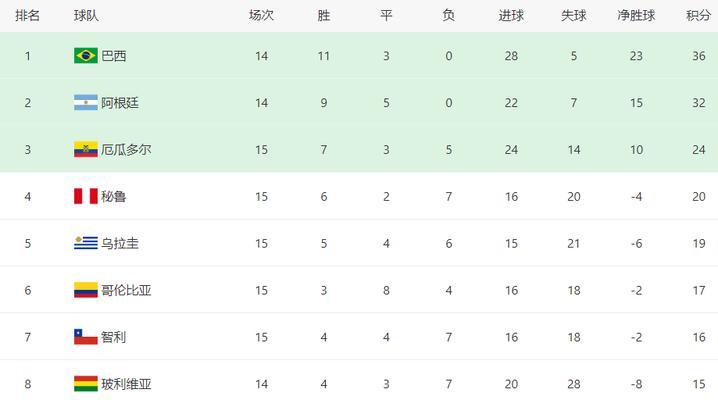
Task: Click the Peru flag icon
Action: (x=86, y=196)
